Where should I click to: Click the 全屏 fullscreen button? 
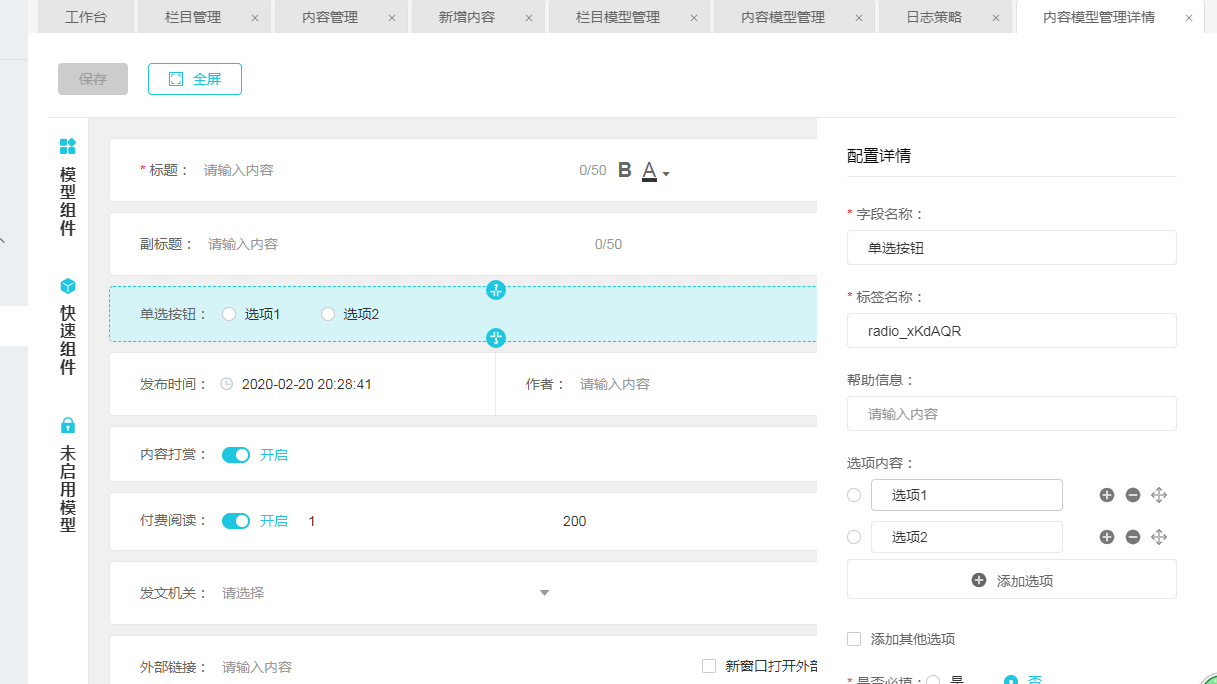[195, 79]
